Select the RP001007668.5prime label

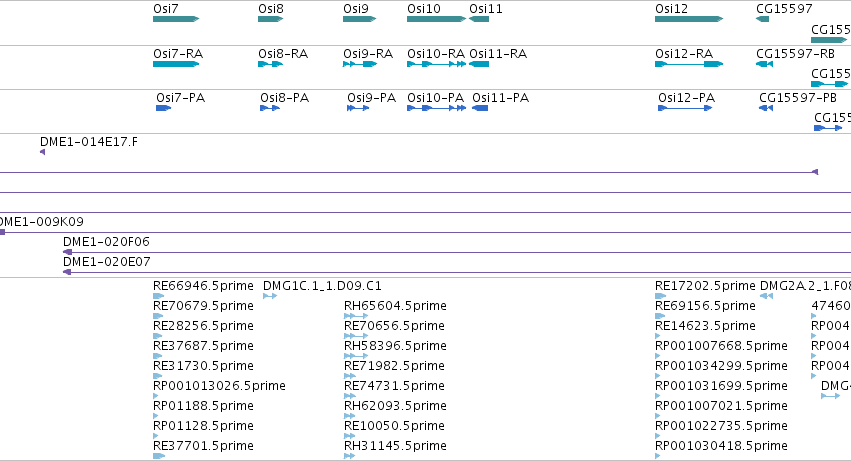(x=721, y=346)
